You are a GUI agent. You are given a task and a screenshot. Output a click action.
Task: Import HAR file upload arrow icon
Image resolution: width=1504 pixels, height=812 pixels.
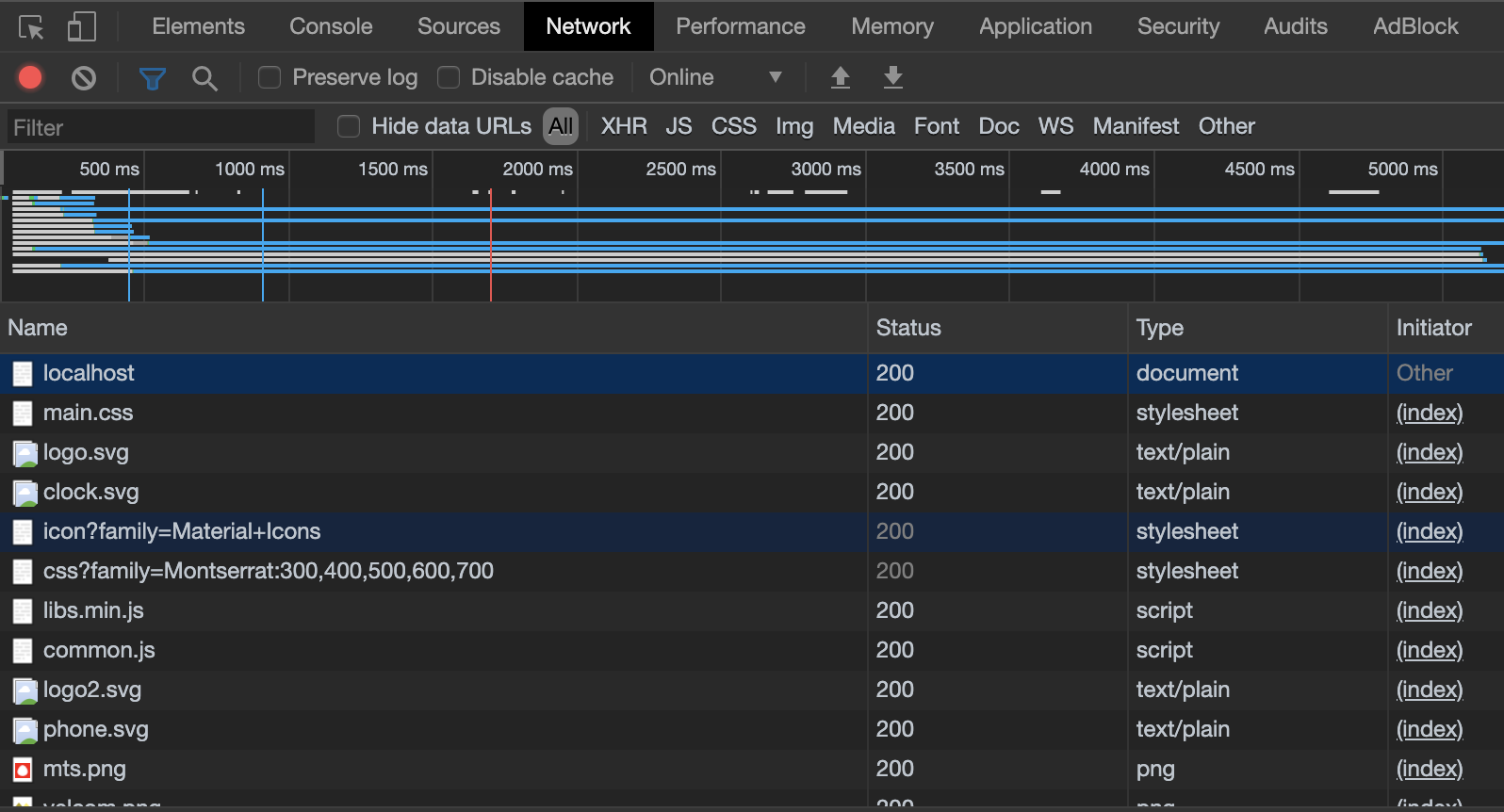[841, 77]
